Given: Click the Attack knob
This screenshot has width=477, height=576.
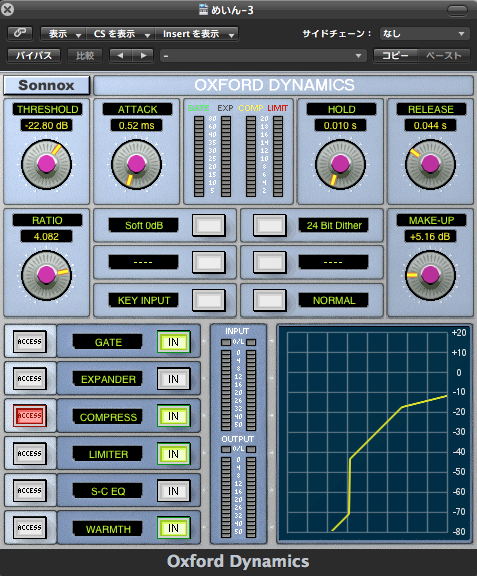Looking at the screenshot, I should point(136,164).
